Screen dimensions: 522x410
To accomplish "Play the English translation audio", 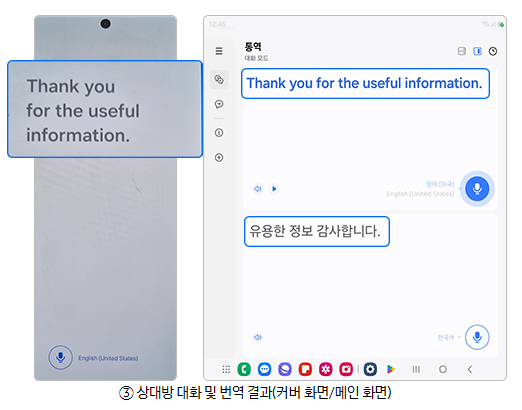I will coord(274,189).
